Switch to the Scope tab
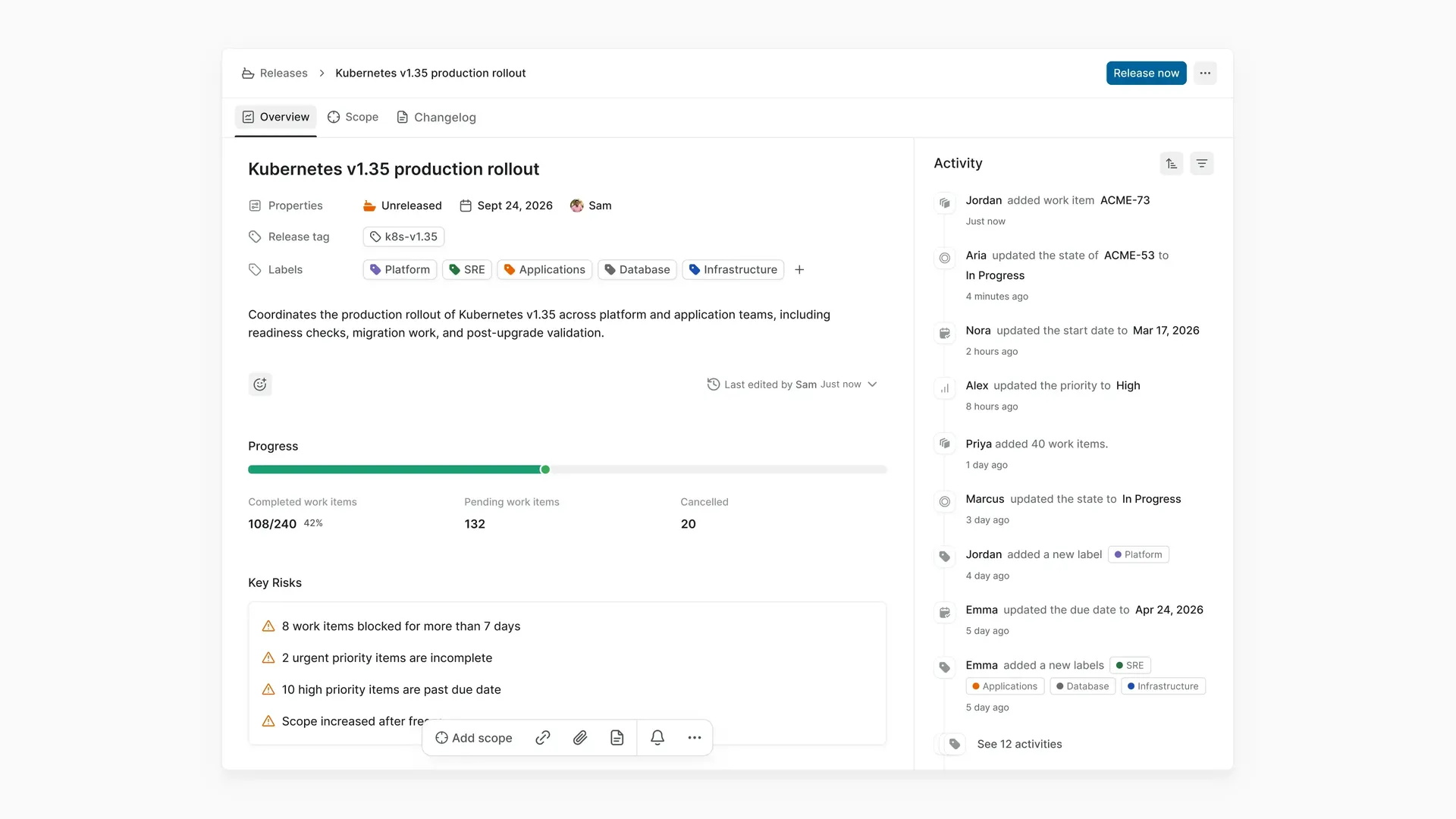1456x819 pixels. 353,117
